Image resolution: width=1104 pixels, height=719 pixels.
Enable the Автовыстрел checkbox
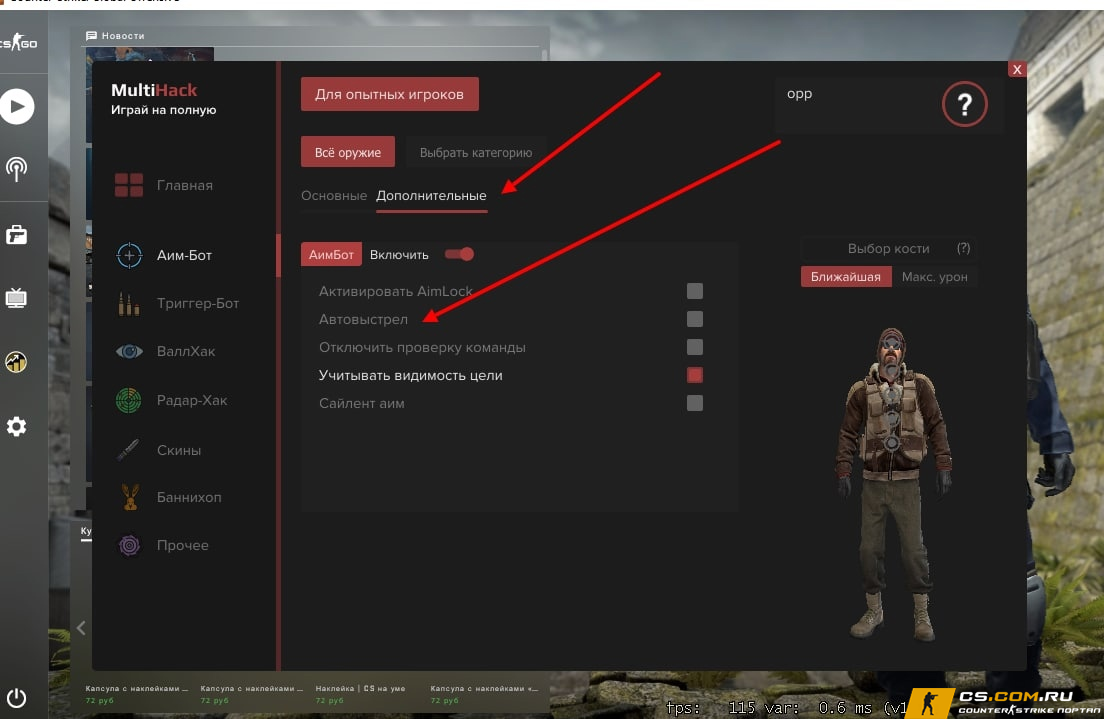click(x=694, y=319)
